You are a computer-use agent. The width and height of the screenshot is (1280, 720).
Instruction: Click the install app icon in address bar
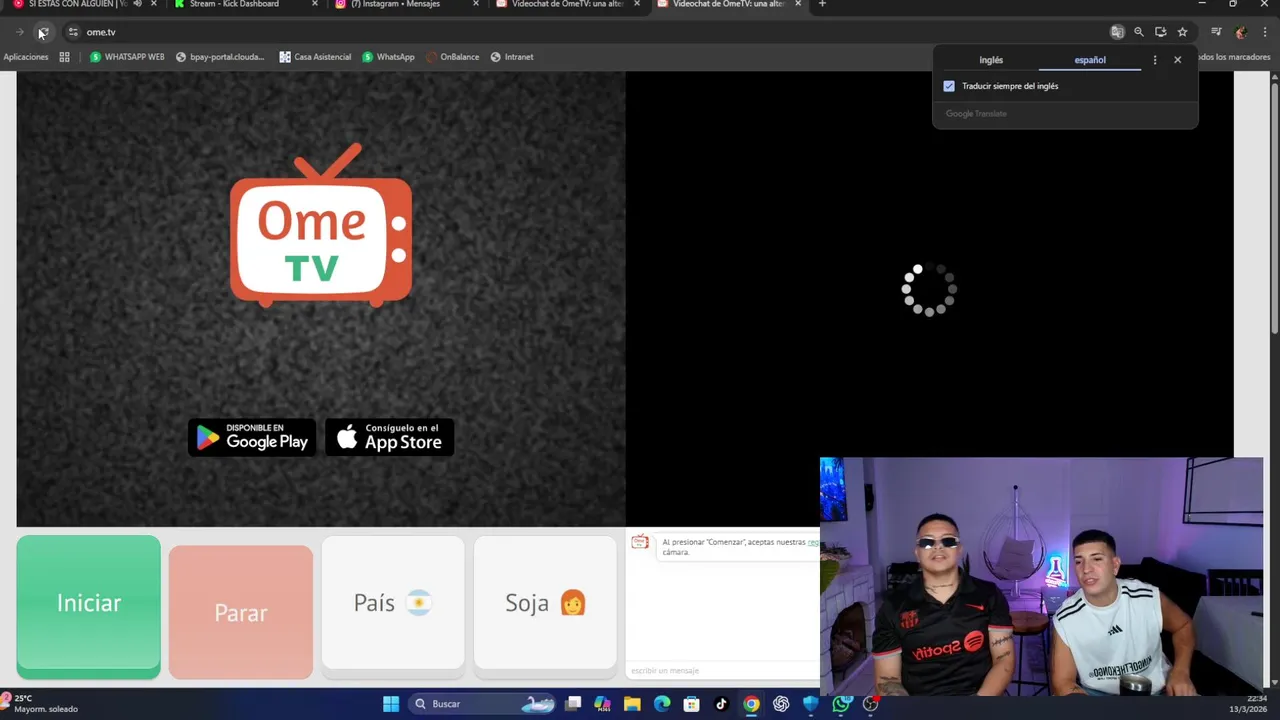pos(1160,32)
